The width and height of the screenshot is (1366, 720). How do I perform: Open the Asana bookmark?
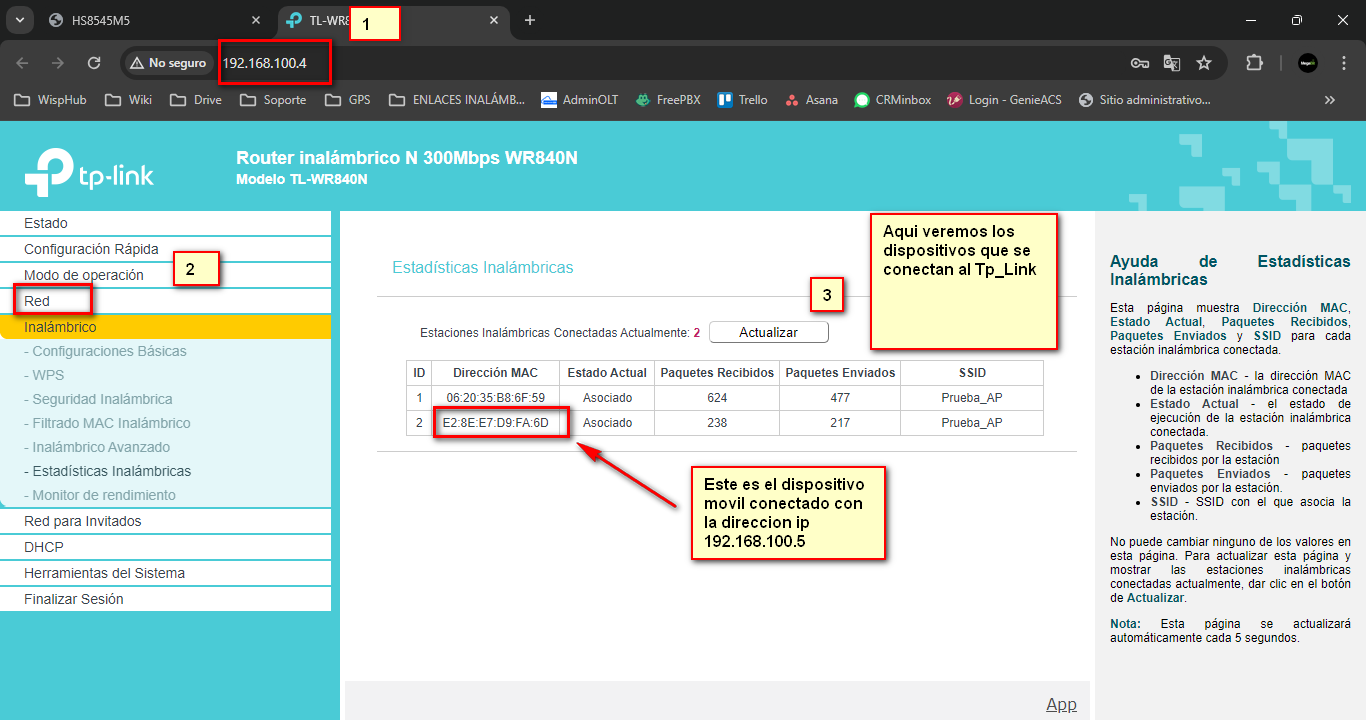click(x=812, y=100)
